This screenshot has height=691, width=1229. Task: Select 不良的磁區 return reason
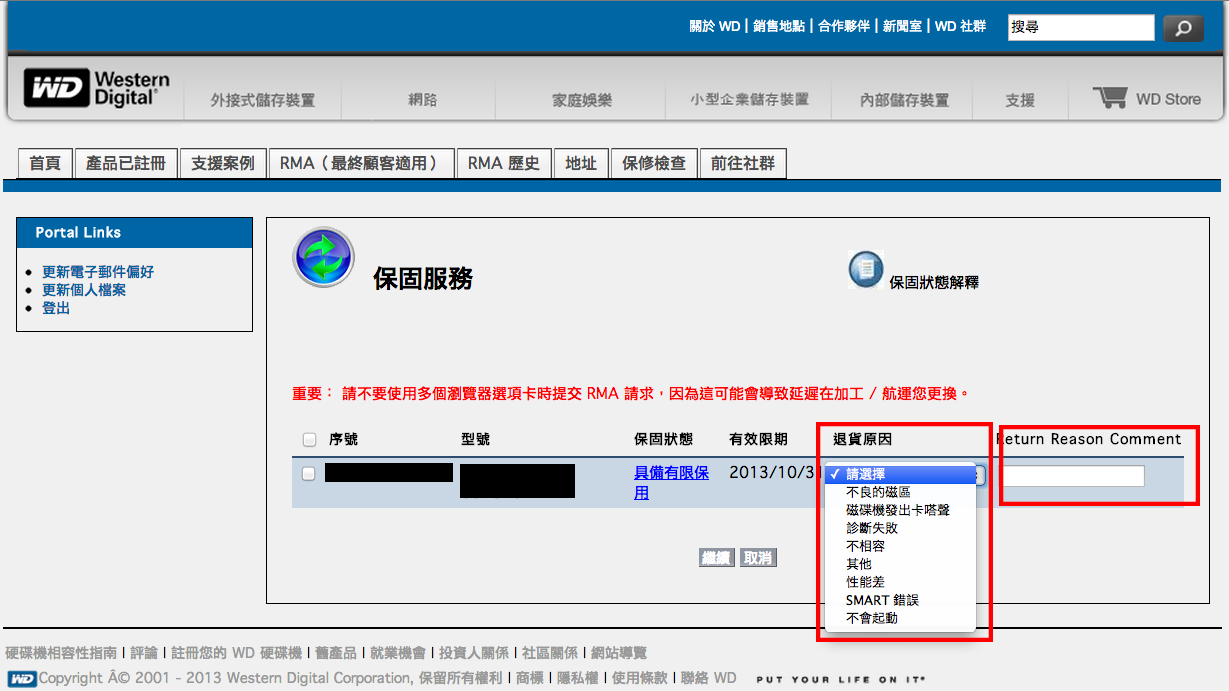click(900, 492)
